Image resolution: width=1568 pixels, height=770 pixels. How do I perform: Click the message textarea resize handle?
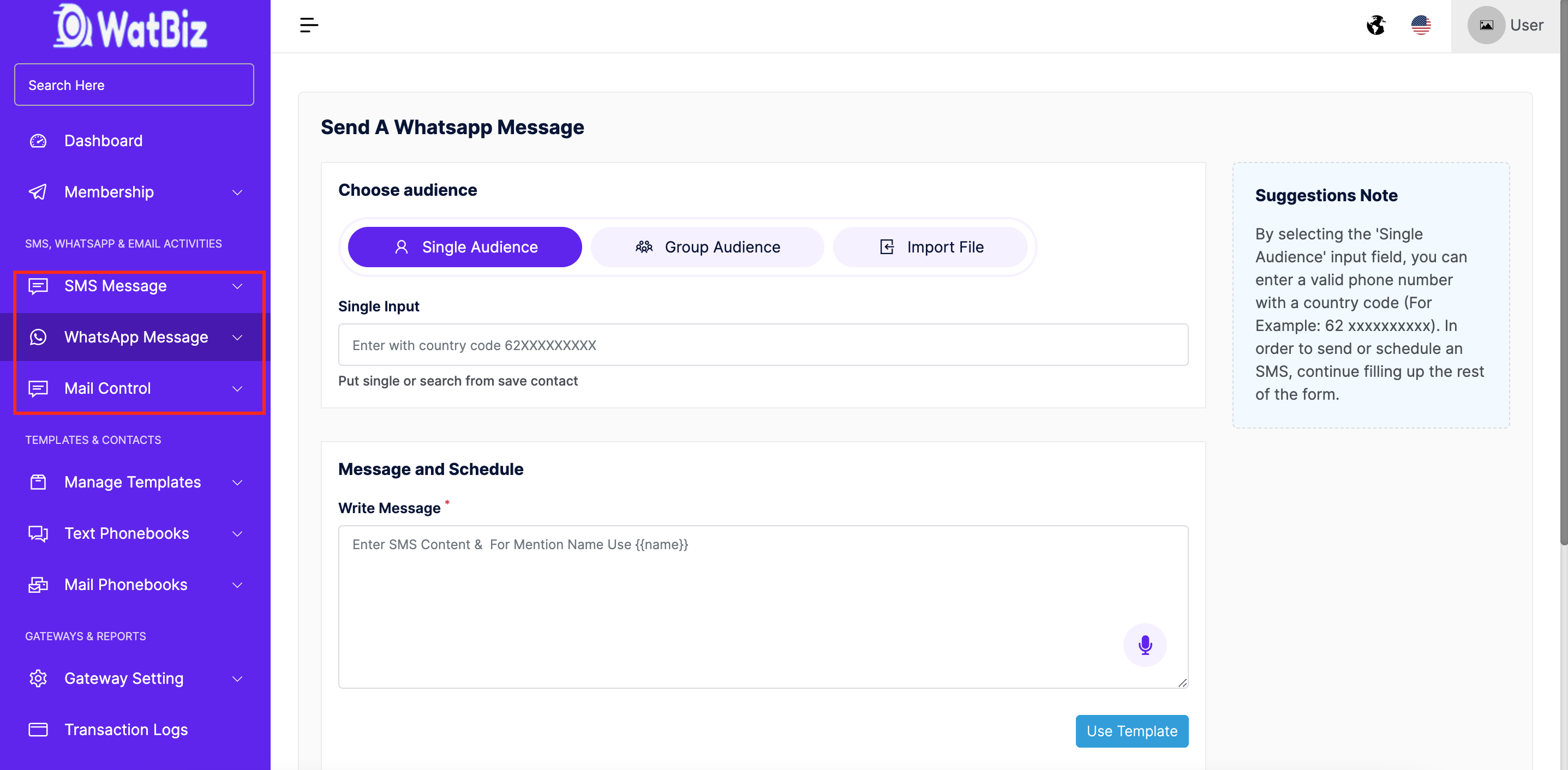(1182, 682)
